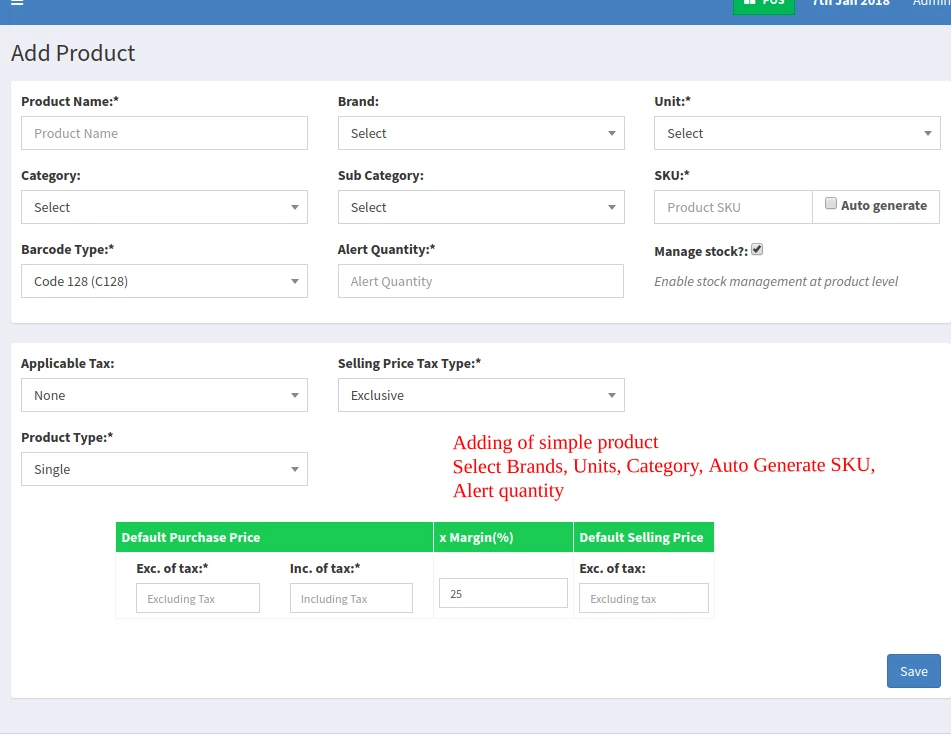
Task: Open the Brand dropdown
Action: (481, 133)
